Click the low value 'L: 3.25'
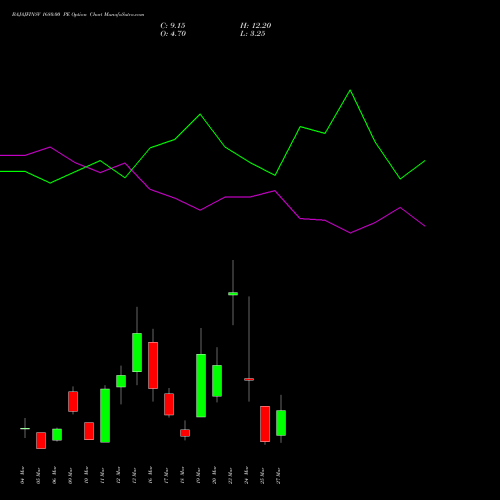This screenshot has width=500, height=500. [x=253, y=34]
